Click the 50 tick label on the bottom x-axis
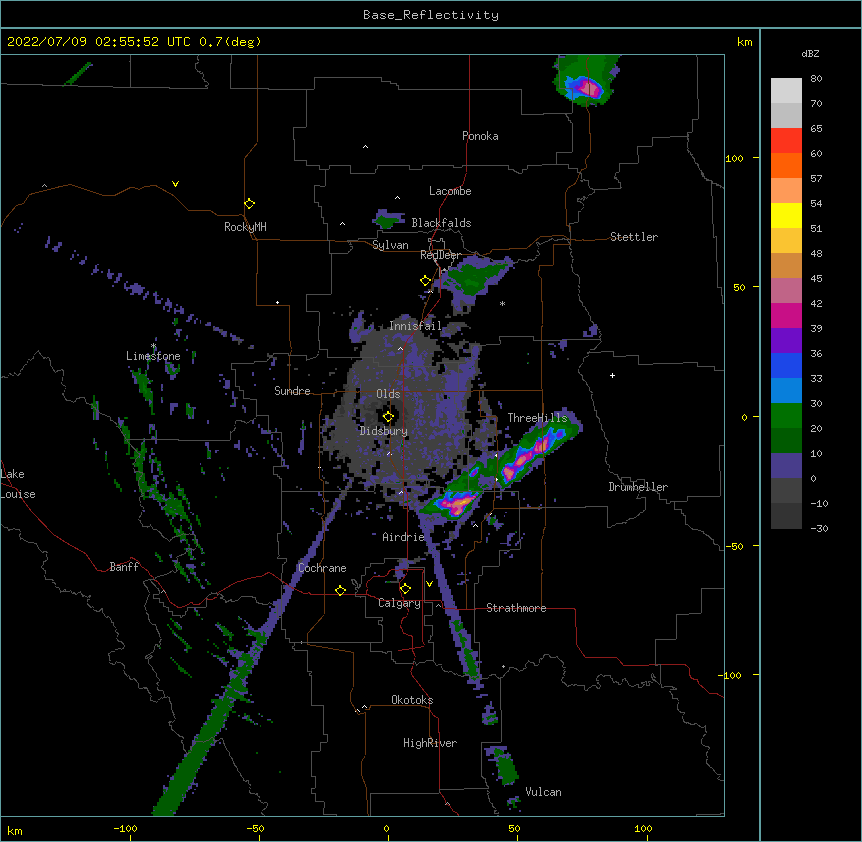Image resolution: width=862 pixels, height=842 pixels. point(514,828)
